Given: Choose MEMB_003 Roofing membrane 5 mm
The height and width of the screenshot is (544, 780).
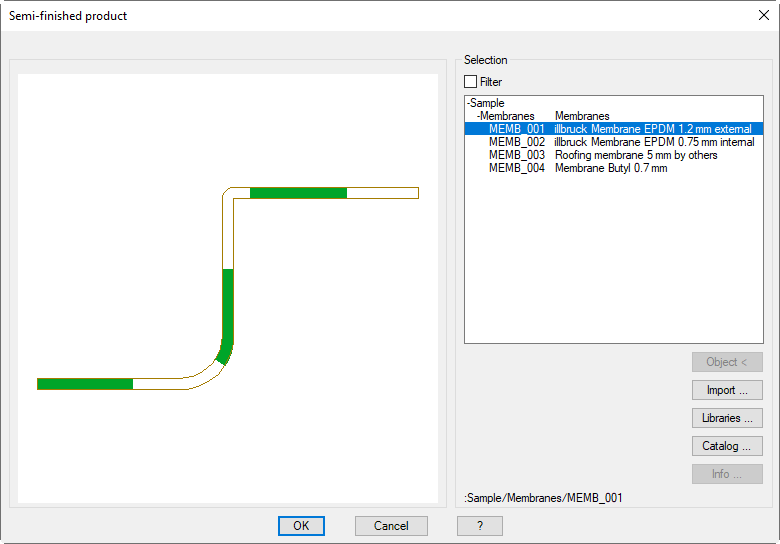Looking at the screenshot, I should (x=602, y=155).
